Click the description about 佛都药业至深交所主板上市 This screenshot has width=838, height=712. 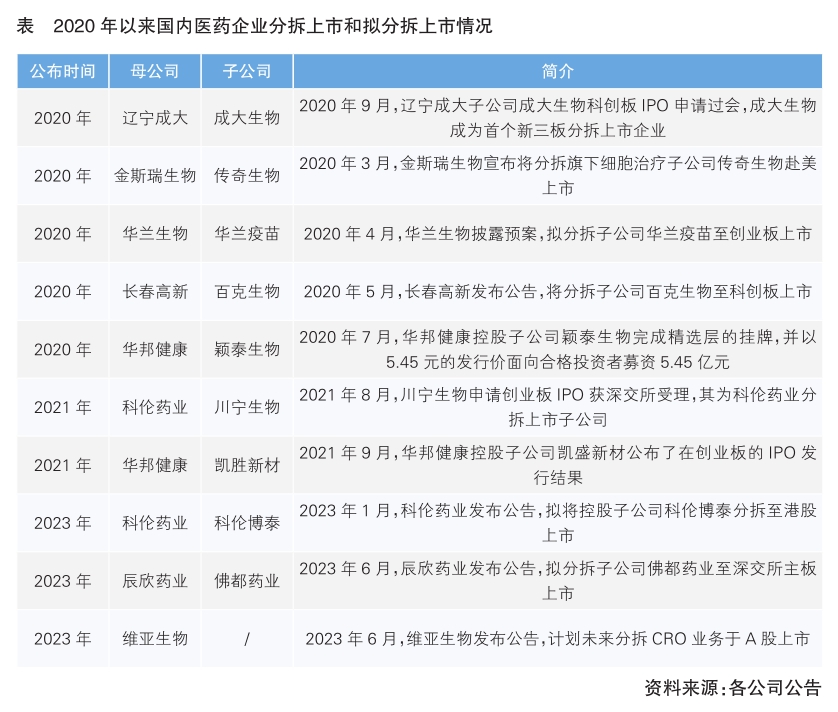tap(557, 581)
